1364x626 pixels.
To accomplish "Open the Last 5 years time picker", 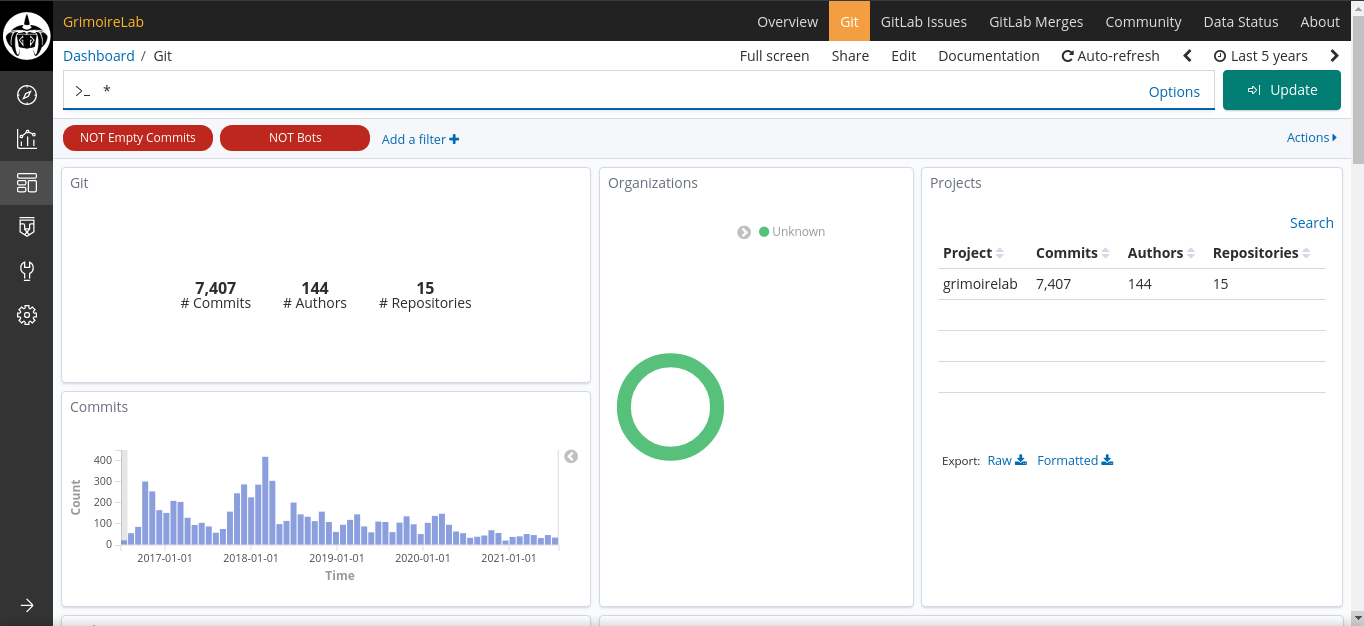I will coord(1260,56).
